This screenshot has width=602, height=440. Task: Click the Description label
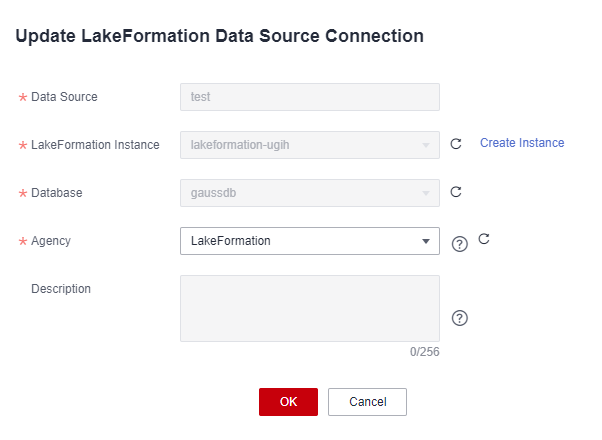61,289
